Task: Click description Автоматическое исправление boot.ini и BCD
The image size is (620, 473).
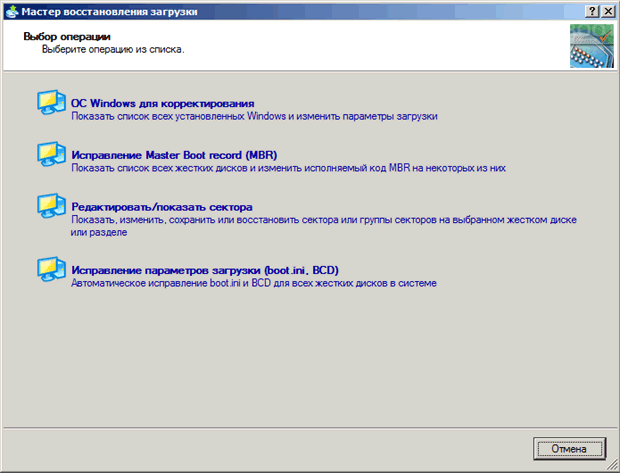Action: tap(254, 283)
